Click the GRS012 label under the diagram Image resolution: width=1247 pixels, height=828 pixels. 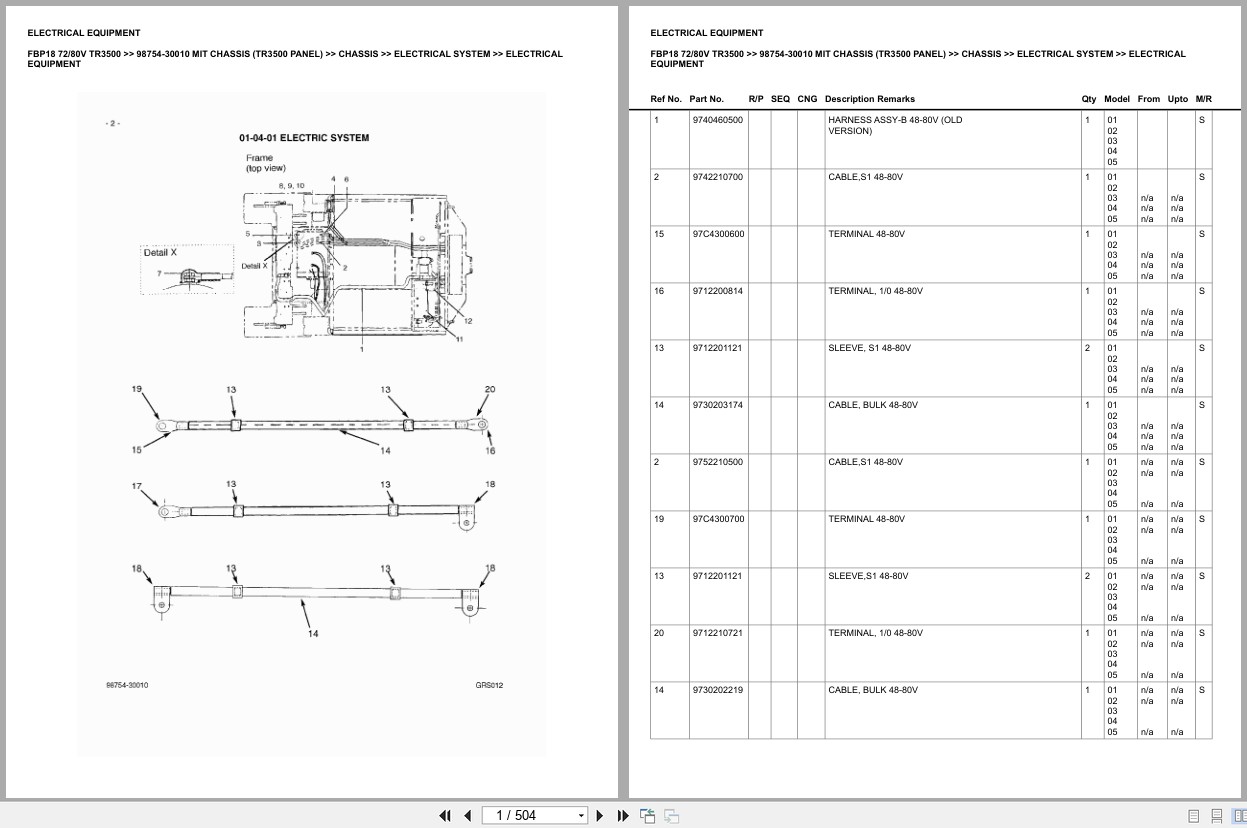[x=489, y=685]
